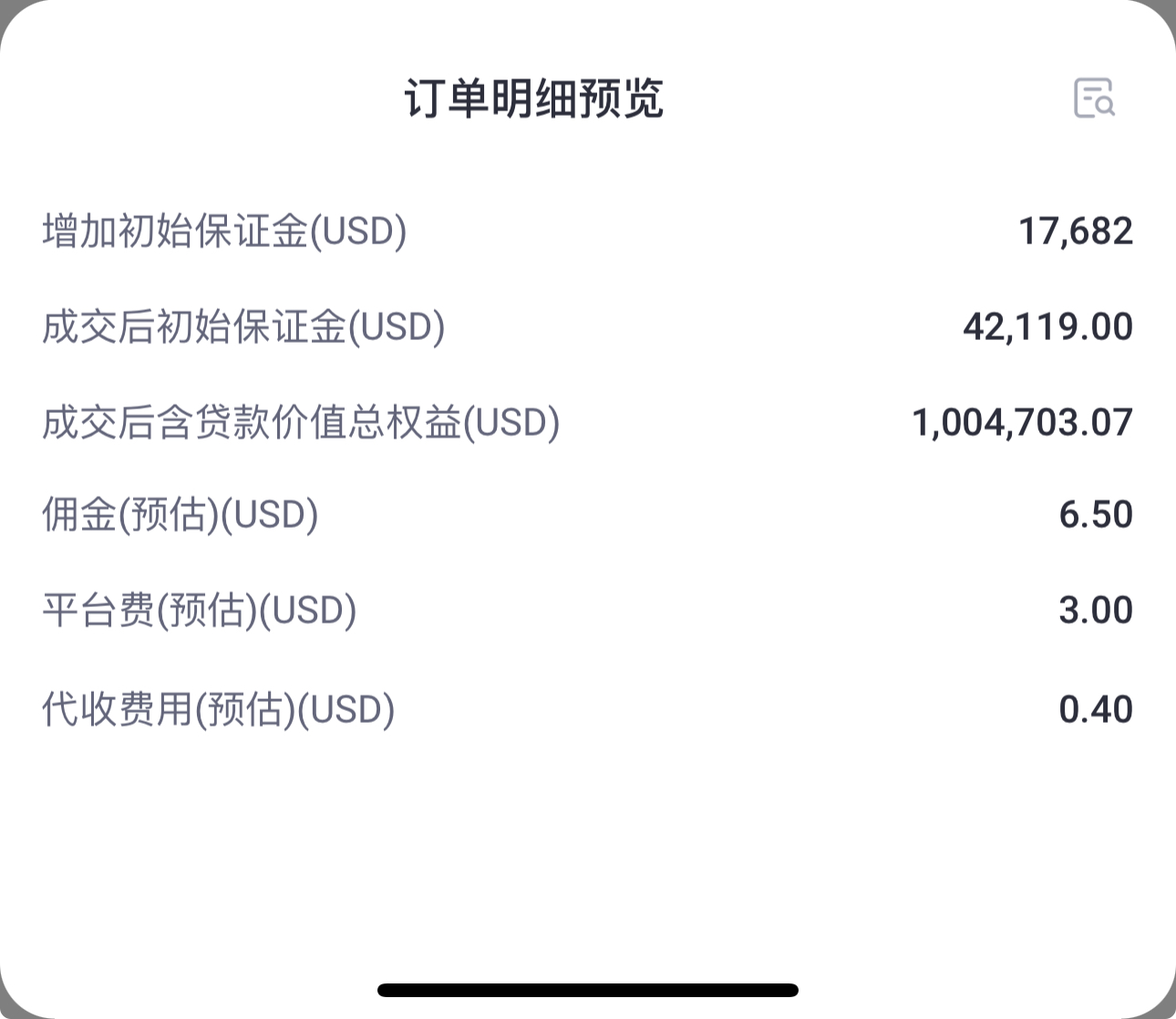Image resolution: width=1176 pixels, height=1019 pixels.
Task: Select the 增加初始保证金(USD) label
Action: (224, 232)
